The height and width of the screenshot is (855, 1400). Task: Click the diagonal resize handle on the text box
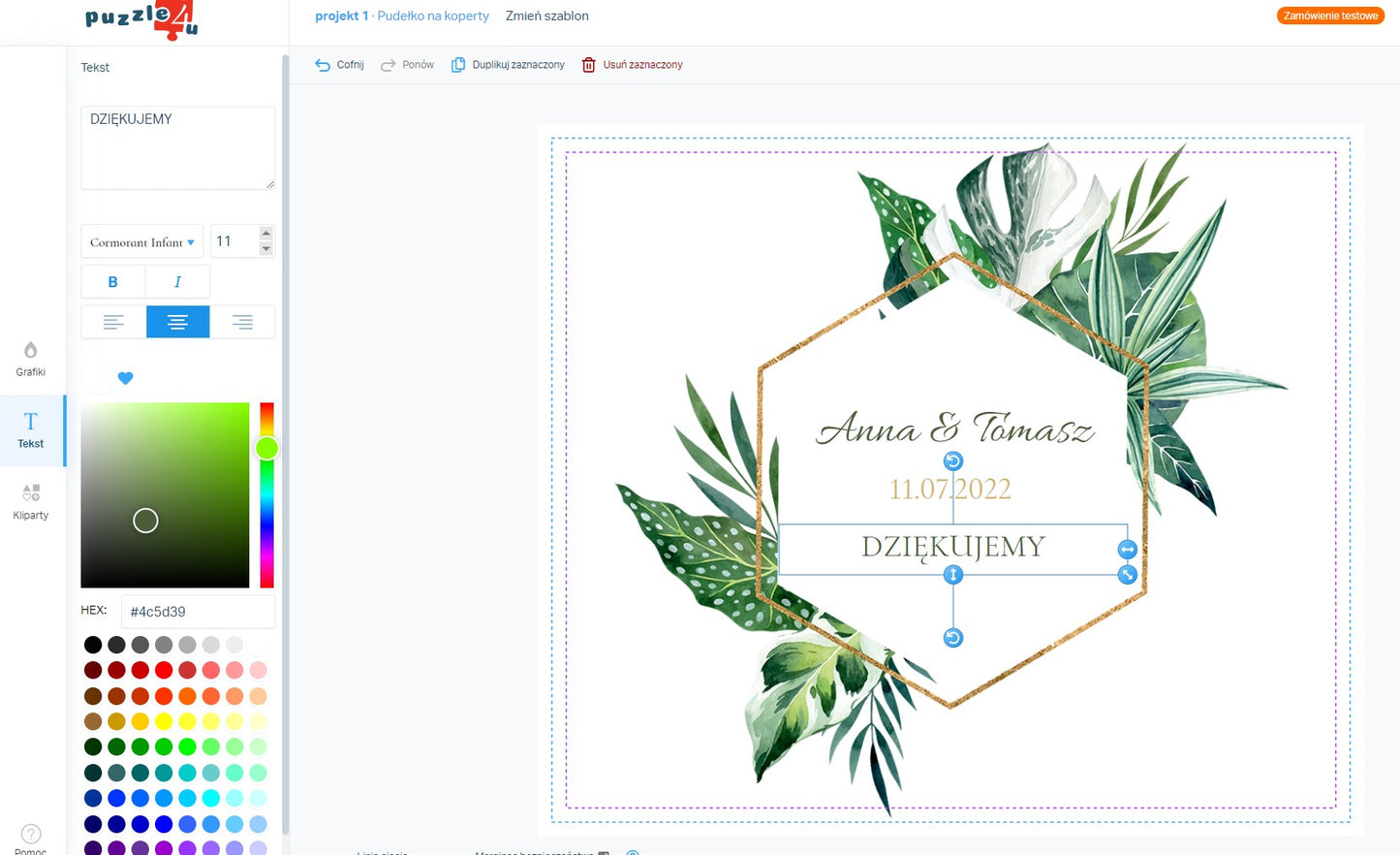pyautogui.click(x=1127, y=575)
